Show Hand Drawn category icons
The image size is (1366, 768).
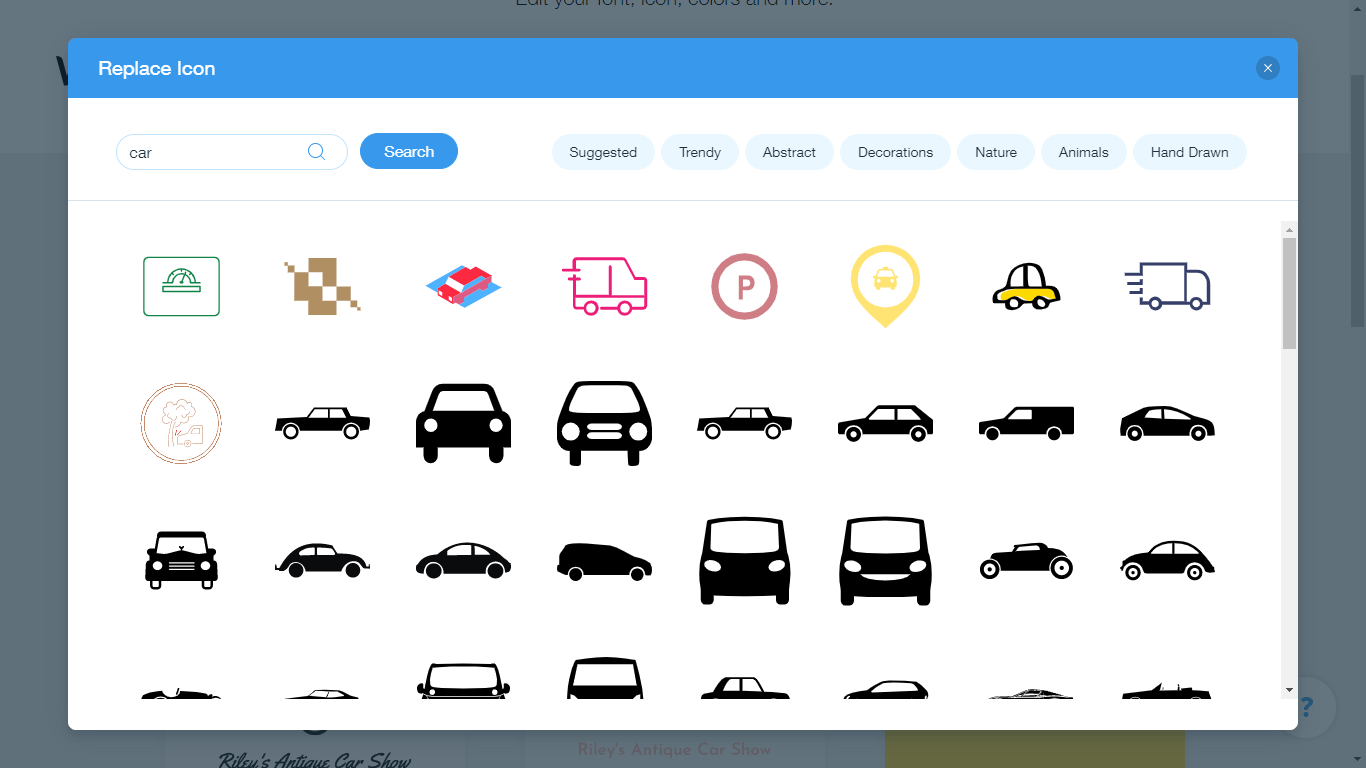pyautogui.click(x=1190, y=152)
